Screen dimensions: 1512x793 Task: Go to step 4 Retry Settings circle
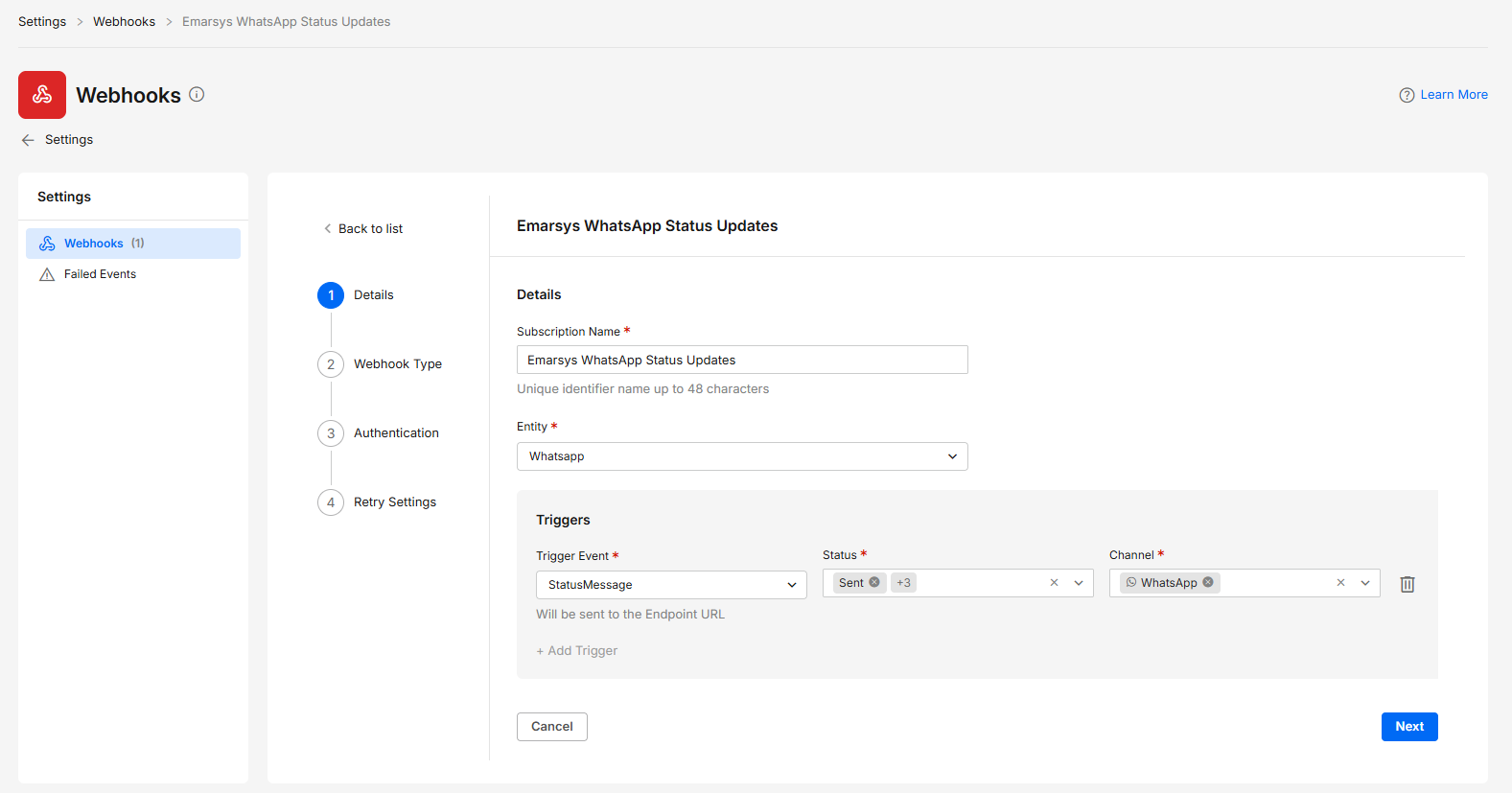point(331,502)
